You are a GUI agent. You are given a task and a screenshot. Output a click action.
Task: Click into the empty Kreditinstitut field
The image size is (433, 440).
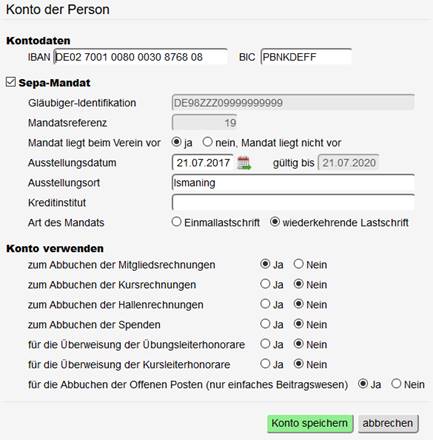[x=293, y=203]
